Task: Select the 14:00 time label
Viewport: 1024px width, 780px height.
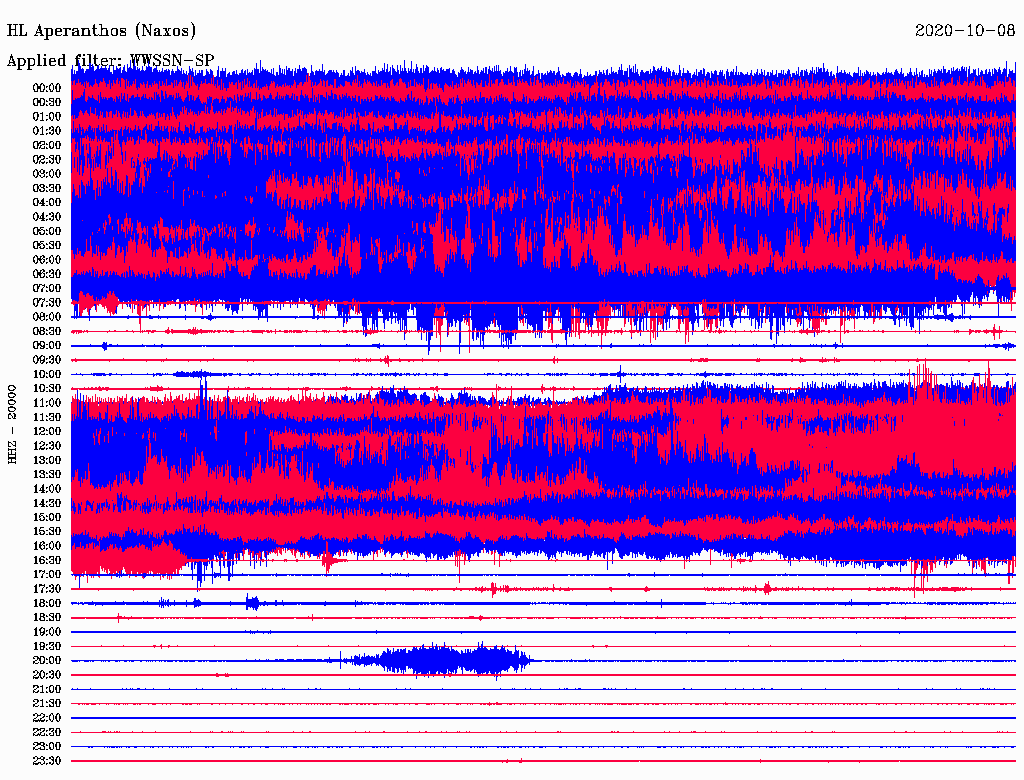Action: point(47,489)
